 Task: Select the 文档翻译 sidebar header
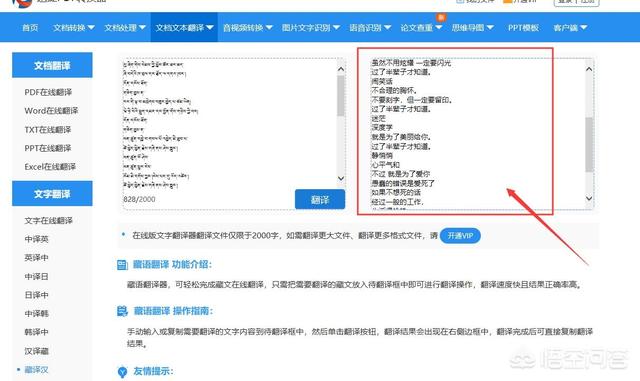(x=52, y=65)
